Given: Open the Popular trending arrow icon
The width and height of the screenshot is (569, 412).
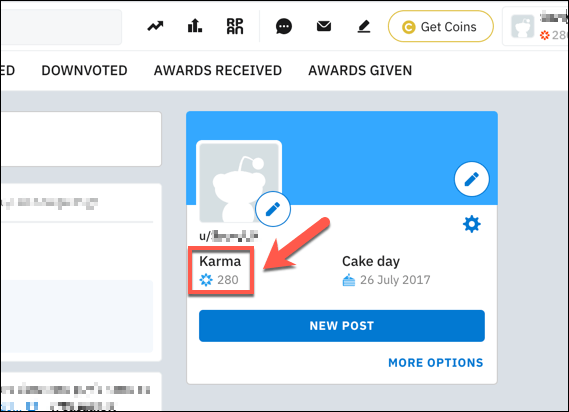Looking at the screenshot, I should (155, 26).
